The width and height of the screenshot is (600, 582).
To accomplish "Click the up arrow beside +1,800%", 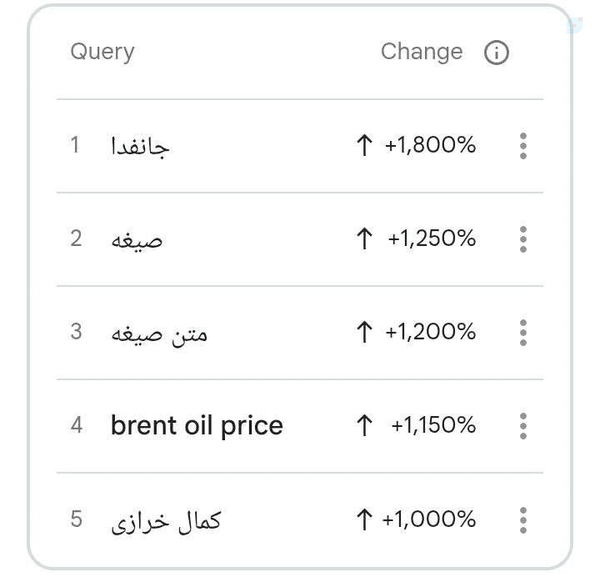I will 364,145.
